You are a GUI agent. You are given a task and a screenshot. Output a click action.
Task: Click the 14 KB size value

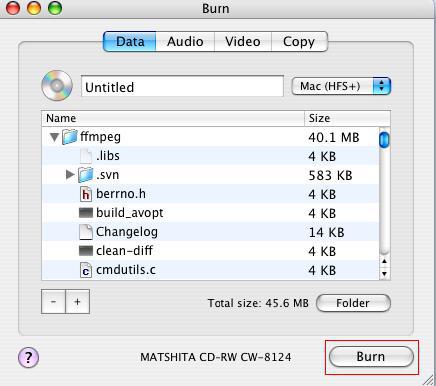click(326, 232)
